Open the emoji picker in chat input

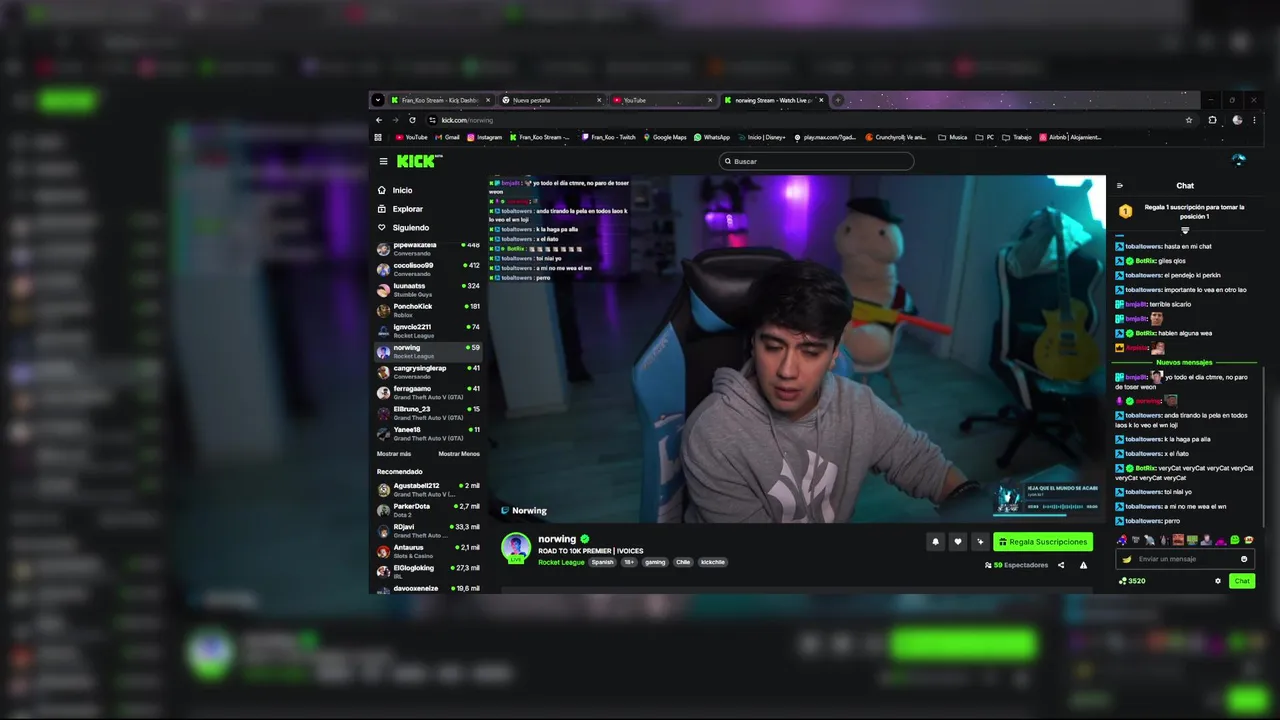click(x=1244, y=559)
